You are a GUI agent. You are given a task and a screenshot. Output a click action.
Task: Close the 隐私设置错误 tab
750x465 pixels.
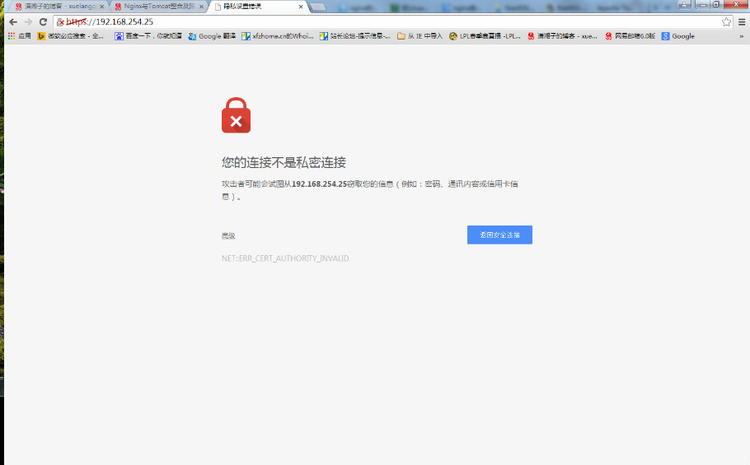(x=301, y=7)
